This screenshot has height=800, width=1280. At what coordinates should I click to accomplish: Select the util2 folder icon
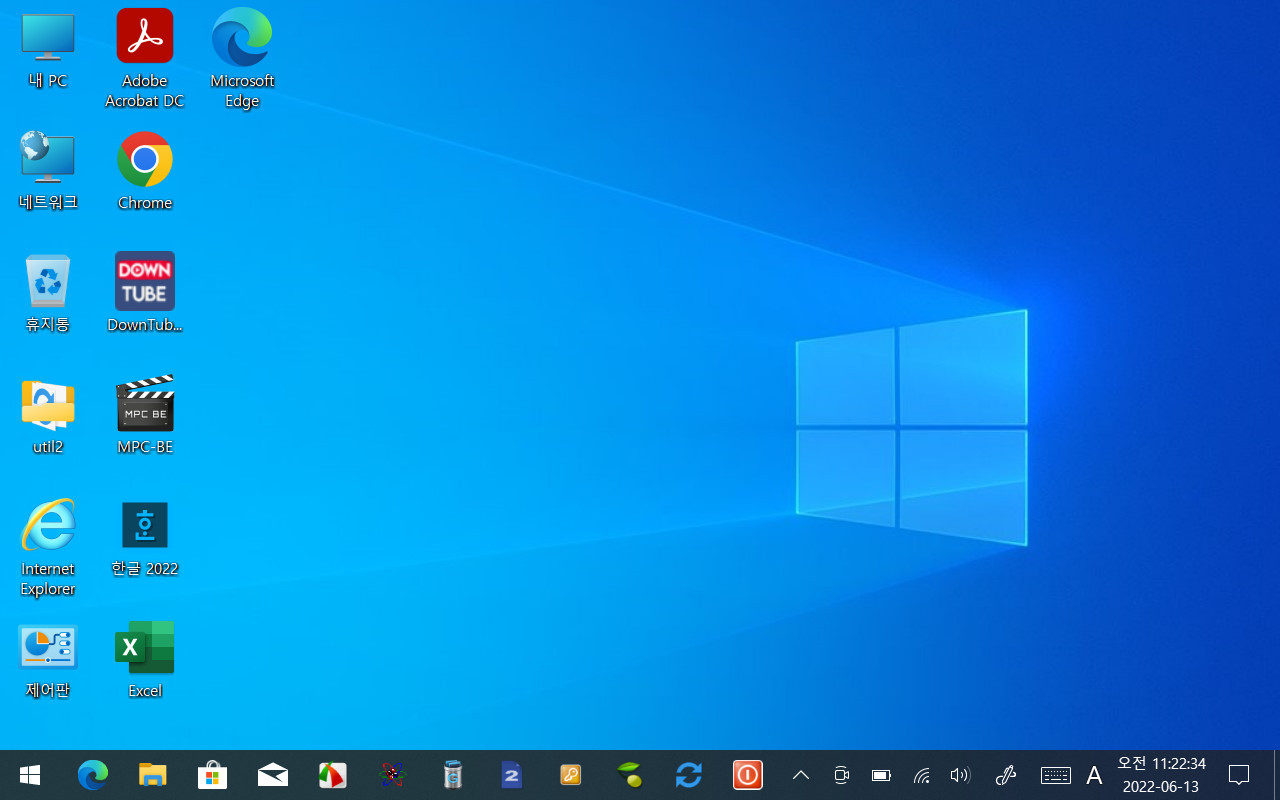pyautogui.click(x=48, y=416)
